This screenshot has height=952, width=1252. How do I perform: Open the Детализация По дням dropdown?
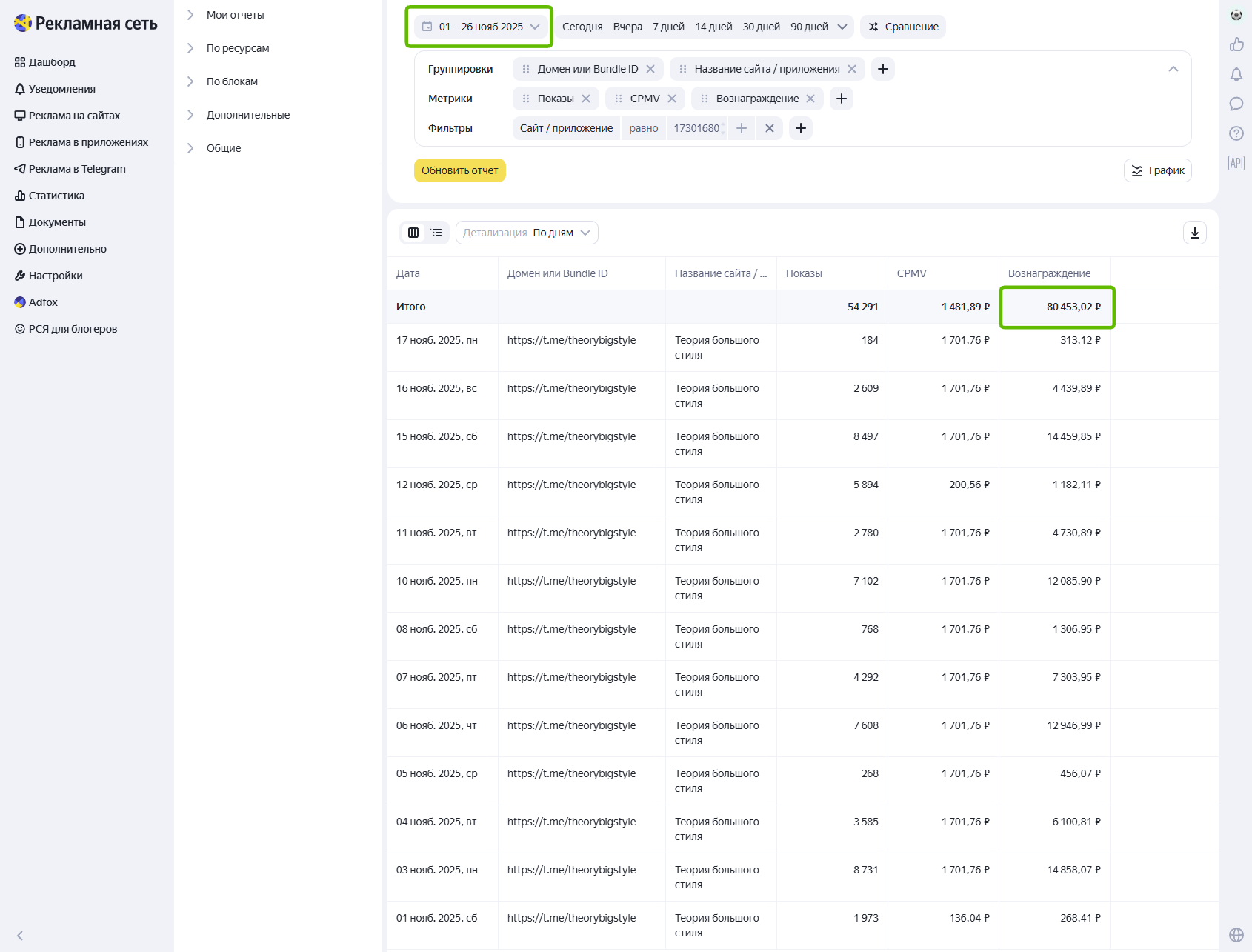click(x=526, y=233)
